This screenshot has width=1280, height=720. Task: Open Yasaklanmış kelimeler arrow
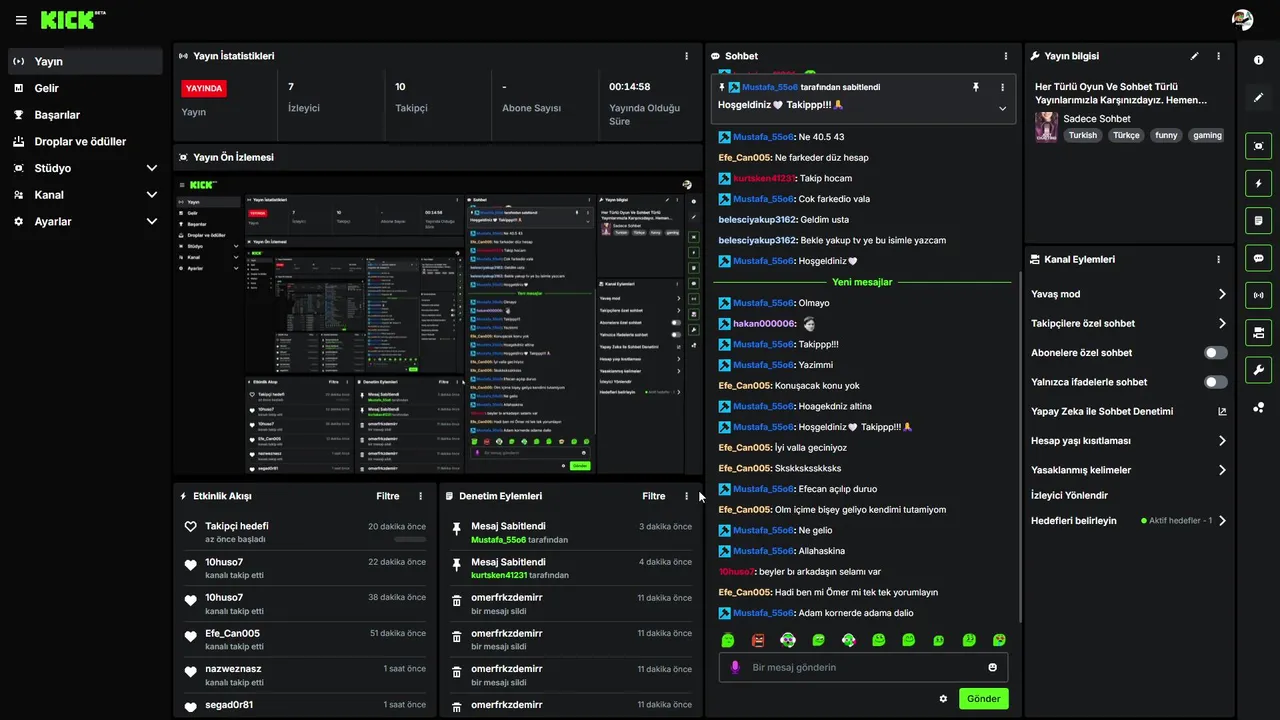tap(1222, 470)
